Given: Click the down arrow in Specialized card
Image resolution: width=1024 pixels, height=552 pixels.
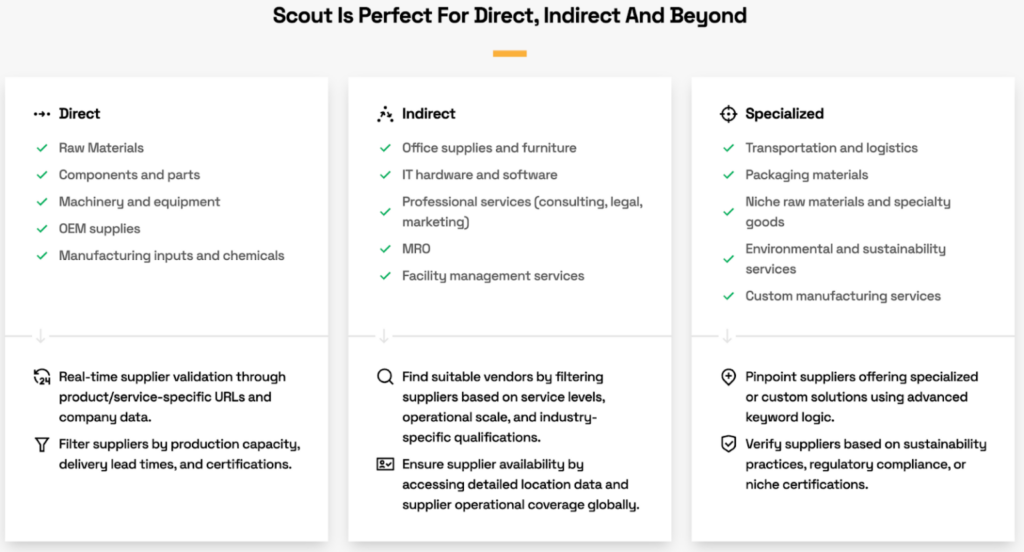Looking at the screenshot, I should [x=728, y=337].
